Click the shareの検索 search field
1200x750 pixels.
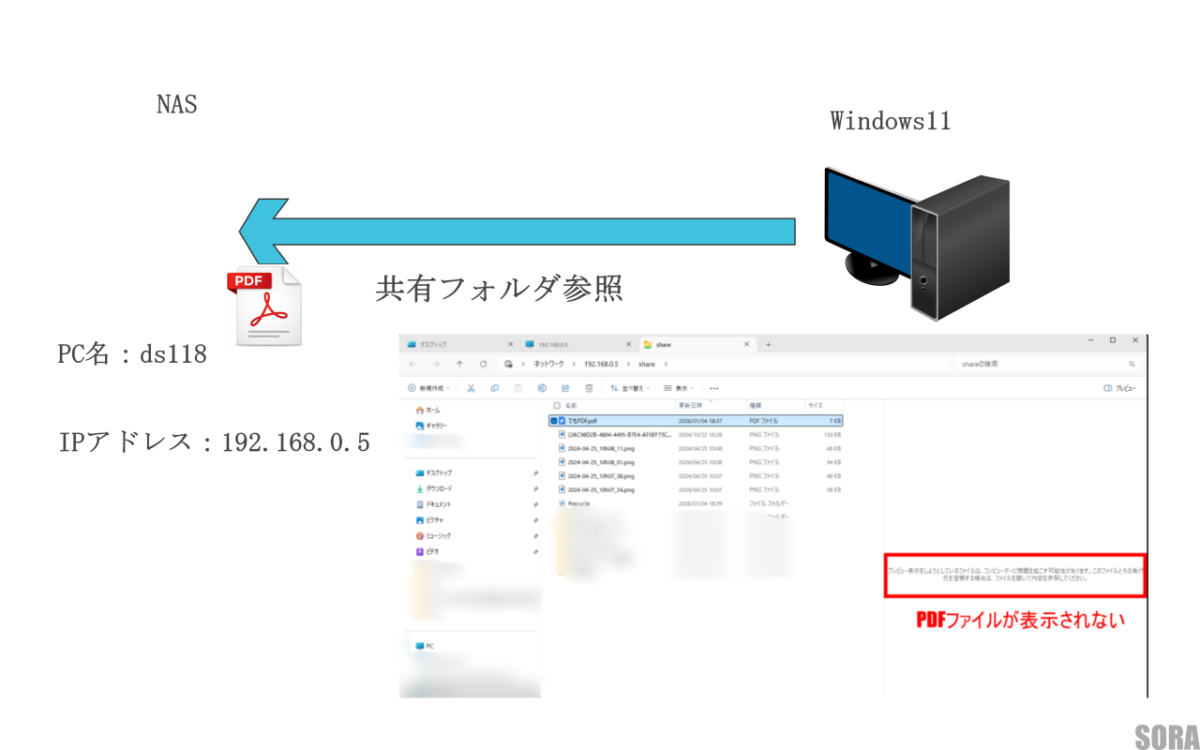1040,365
